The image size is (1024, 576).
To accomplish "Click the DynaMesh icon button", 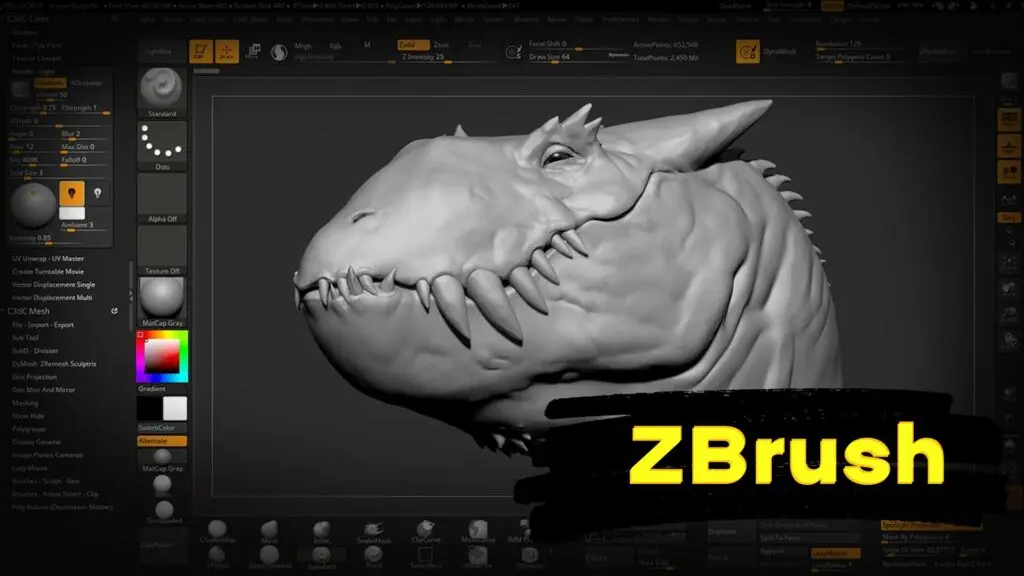I will click(748, 52).
